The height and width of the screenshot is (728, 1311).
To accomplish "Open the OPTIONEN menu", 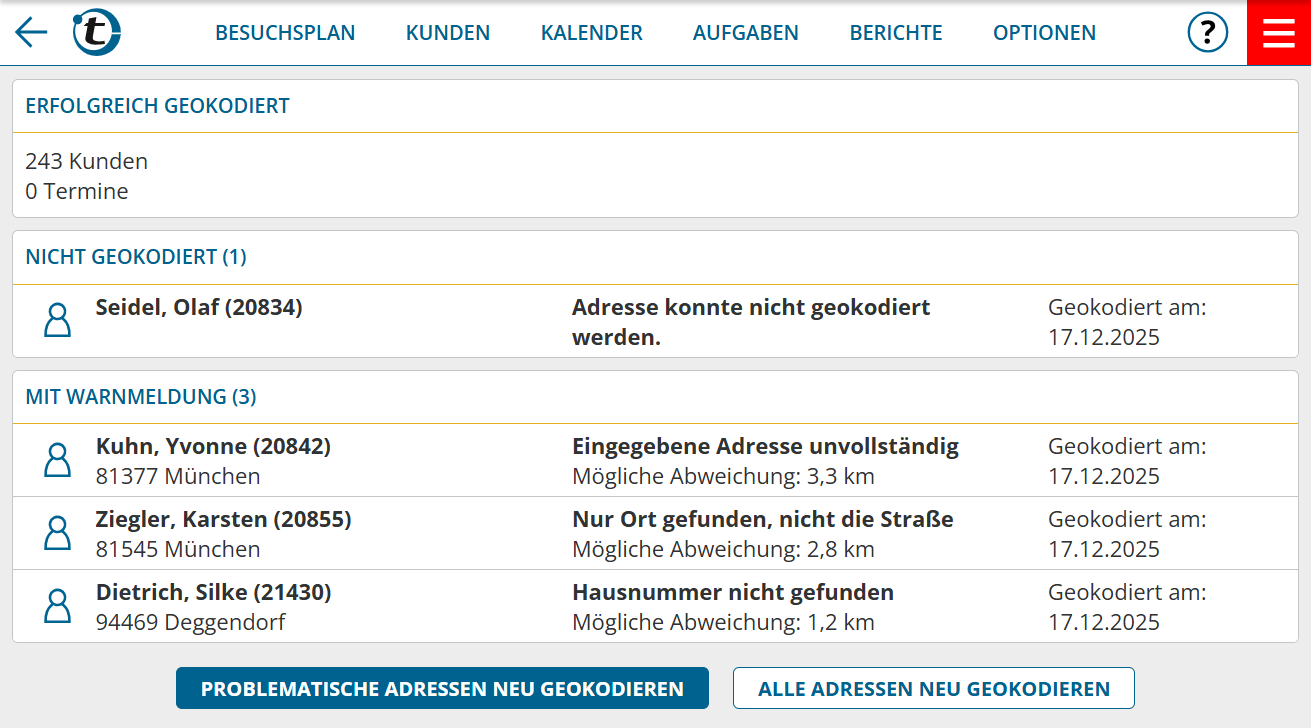I will 1044,32.
